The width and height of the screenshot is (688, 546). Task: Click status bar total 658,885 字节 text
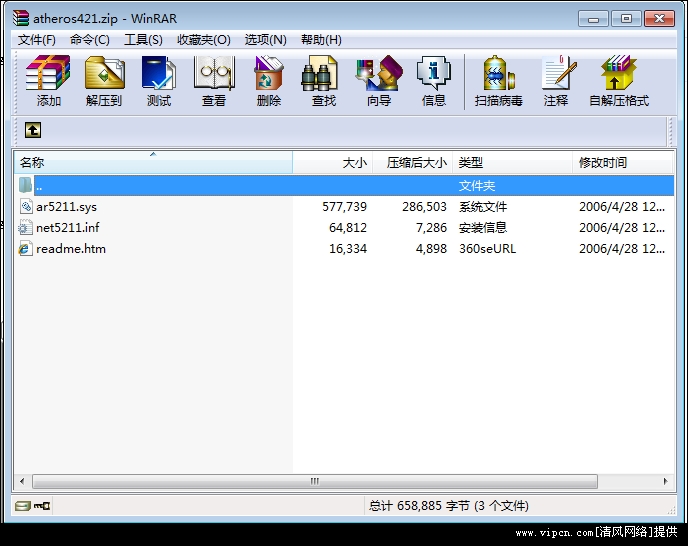(x=448, y=506)
